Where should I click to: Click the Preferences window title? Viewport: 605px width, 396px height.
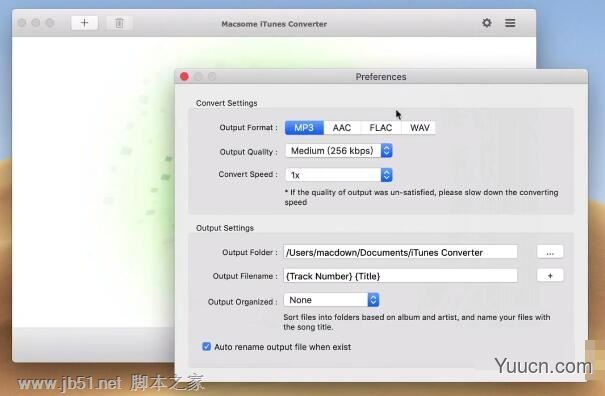(381, 77)
